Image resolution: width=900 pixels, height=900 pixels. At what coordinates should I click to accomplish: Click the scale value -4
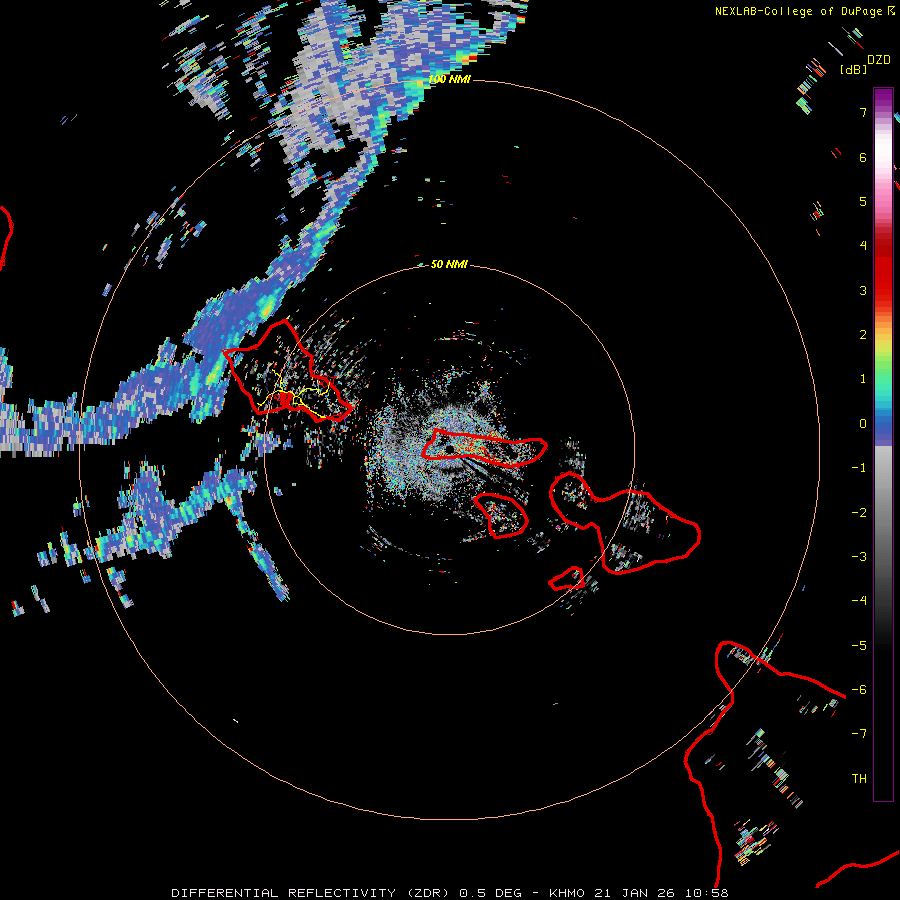click(859, 601)
